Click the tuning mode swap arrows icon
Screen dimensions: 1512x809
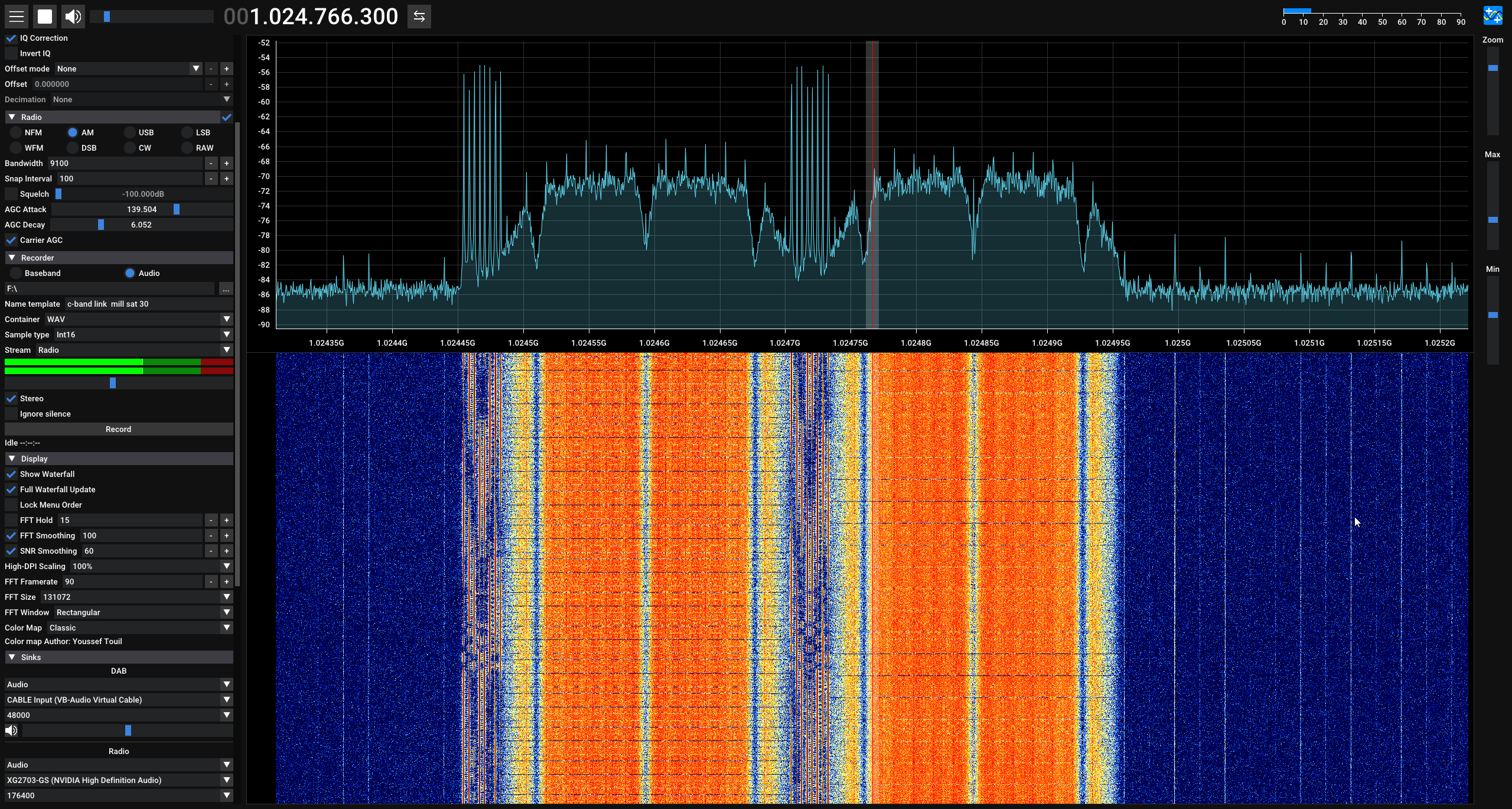[x=419, y=17]
